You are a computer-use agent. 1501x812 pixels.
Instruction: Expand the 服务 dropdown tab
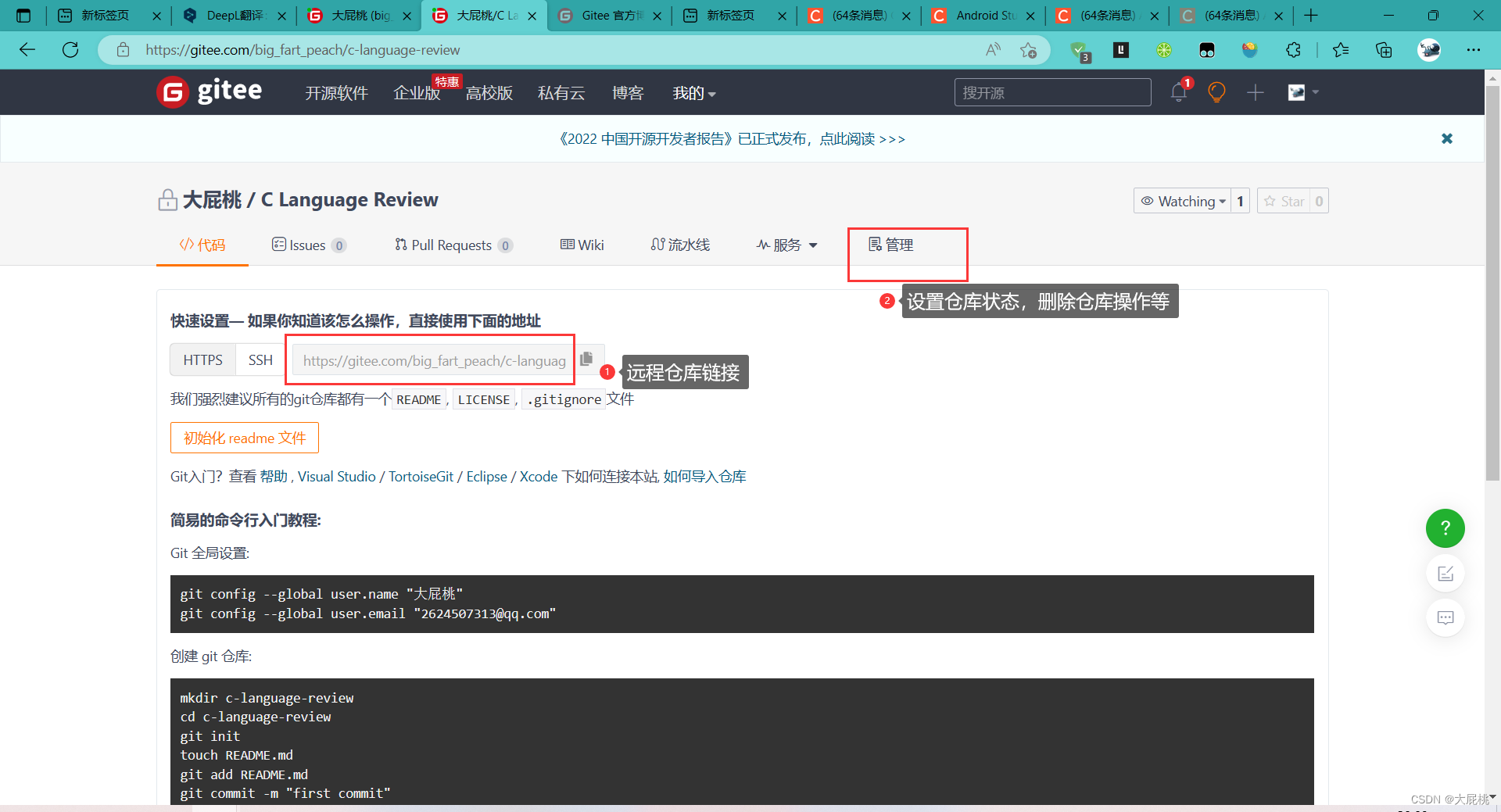click(x=786, y=245)
